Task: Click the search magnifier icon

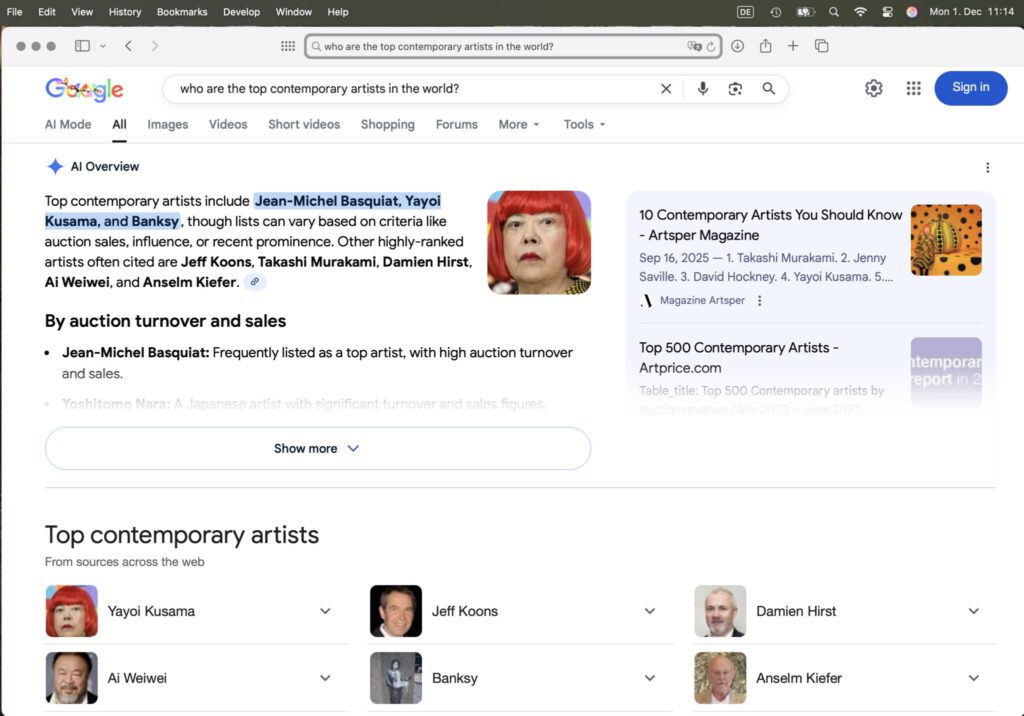Action: pos(769,88)
